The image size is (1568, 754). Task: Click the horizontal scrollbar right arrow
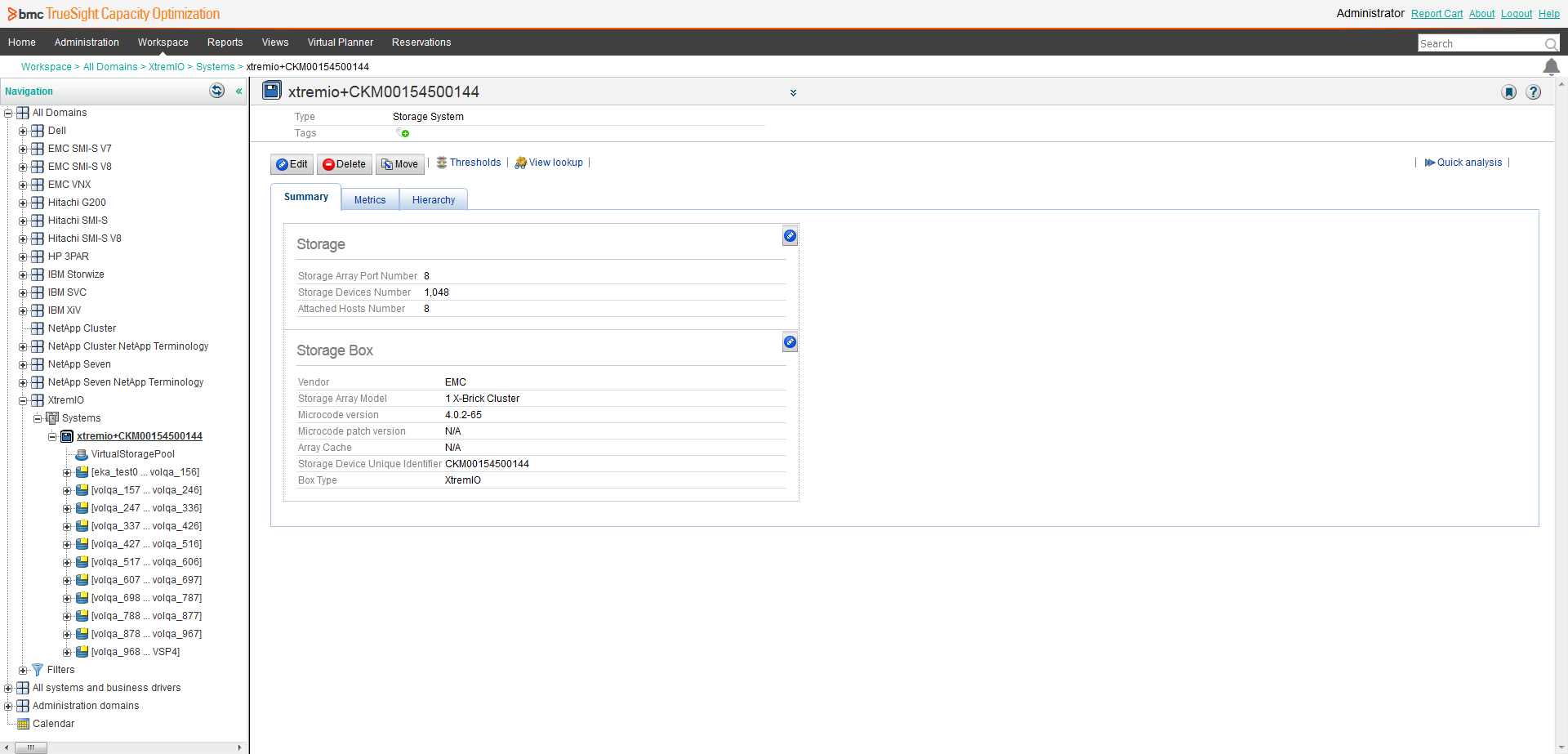(239, 747)
